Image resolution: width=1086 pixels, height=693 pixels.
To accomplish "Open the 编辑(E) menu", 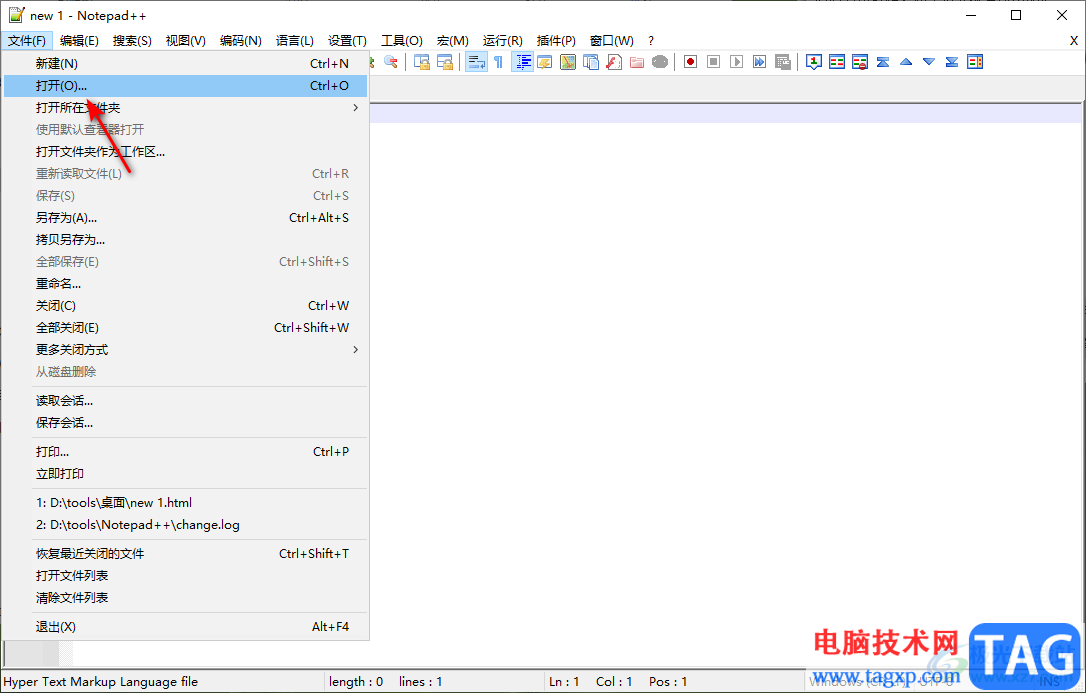I will click(80, 41).
